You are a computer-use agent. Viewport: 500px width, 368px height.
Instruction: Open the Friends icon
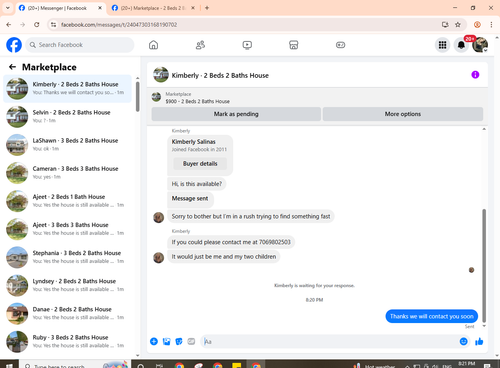pos(200,45)
